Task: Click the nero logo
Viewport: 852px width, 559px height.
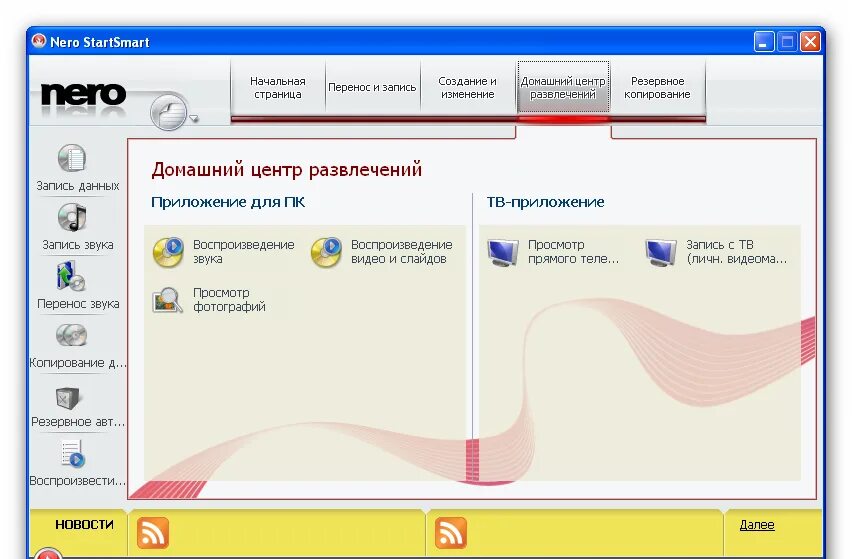Action: (83, 95)
